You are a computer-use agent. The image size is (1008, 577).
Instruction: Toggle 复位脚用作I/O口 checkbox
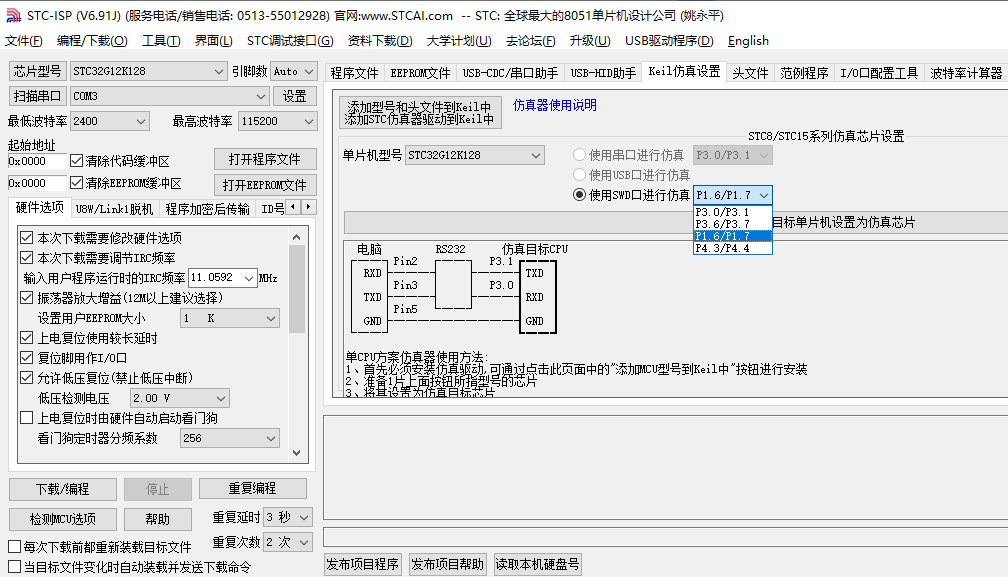26,358
